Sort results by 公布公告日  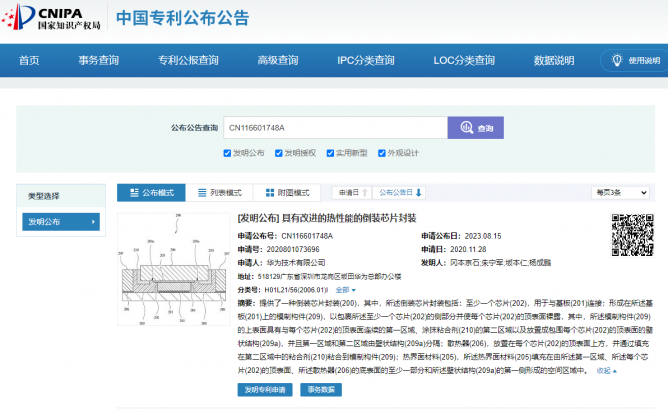pos(398,192)
